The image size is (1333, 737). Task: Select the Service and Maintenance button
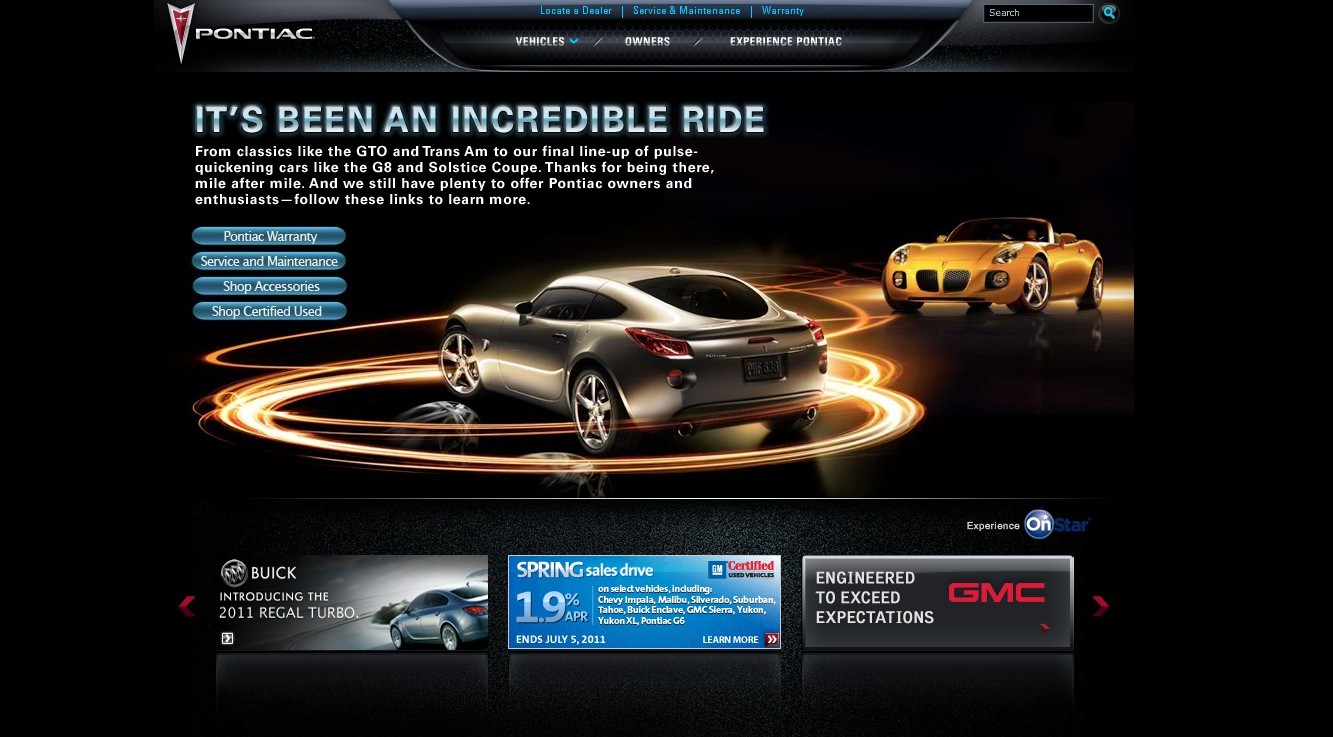tap(269, 261)
